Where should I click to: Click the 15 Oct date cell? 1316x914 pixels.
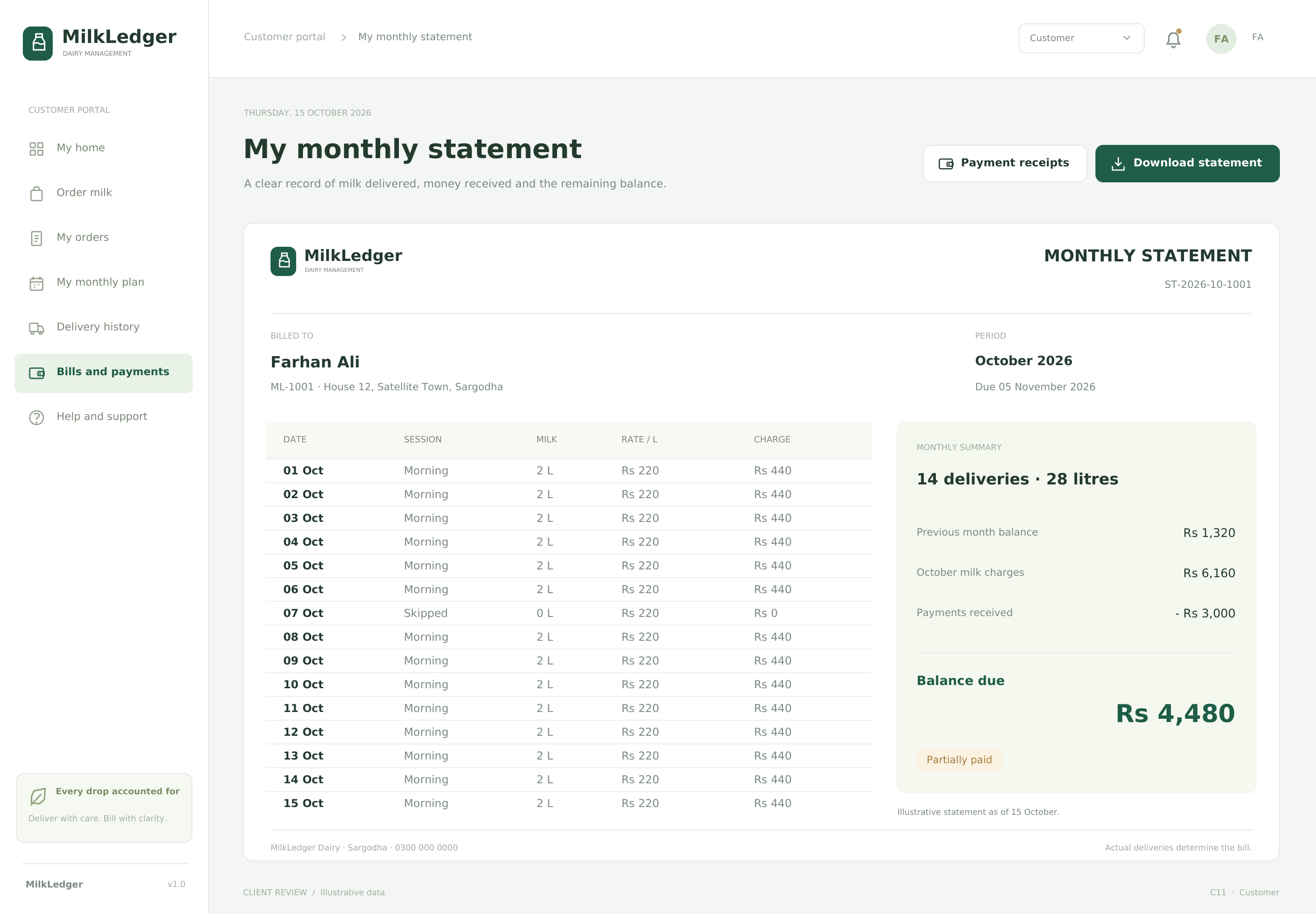coord(303,803)
